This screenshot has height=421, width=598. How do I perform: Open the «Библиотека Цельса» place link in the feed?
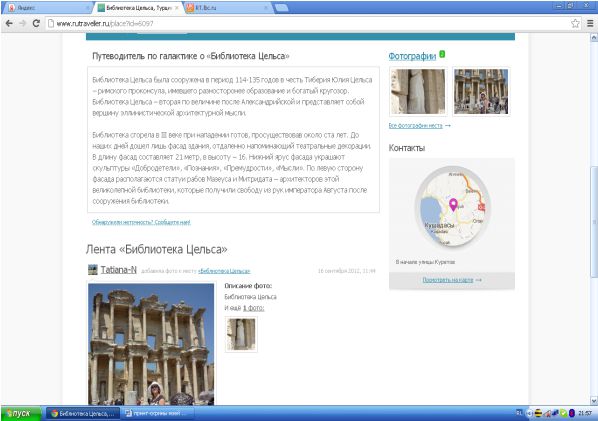(224, 271)
